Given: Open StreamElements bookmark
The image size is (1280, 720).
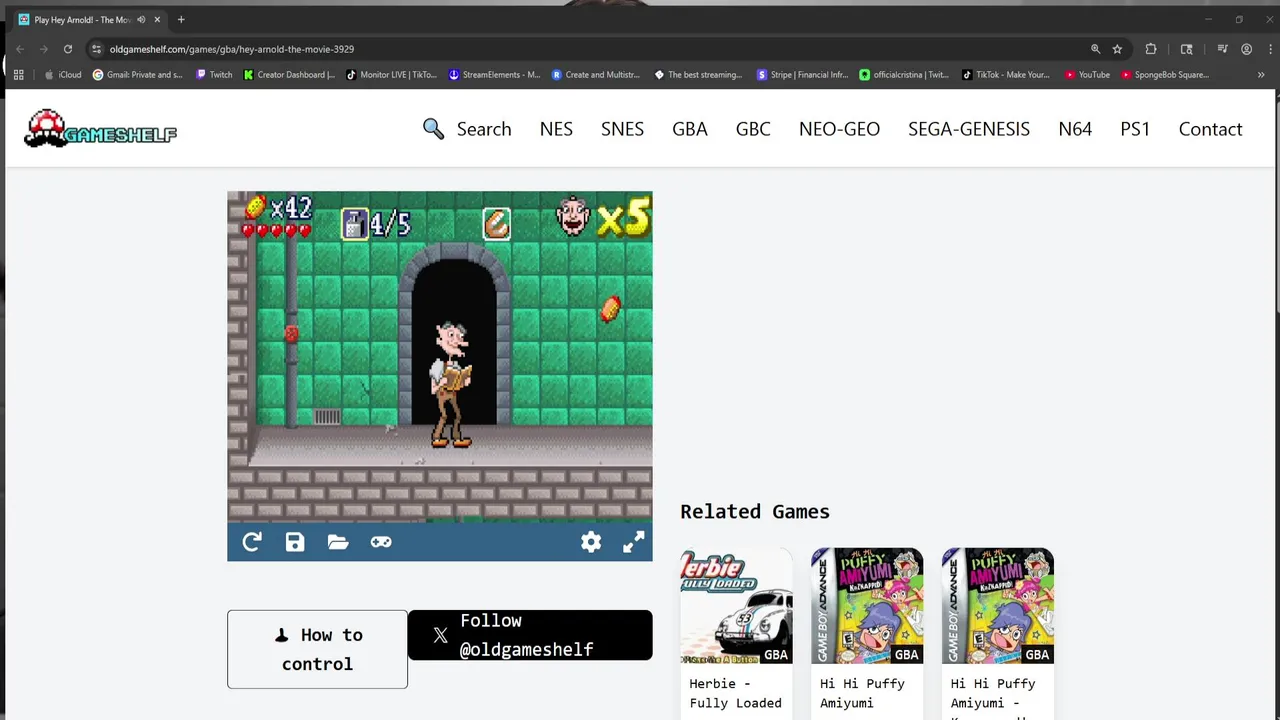Looking at the screenshot, I should point(494,74).
